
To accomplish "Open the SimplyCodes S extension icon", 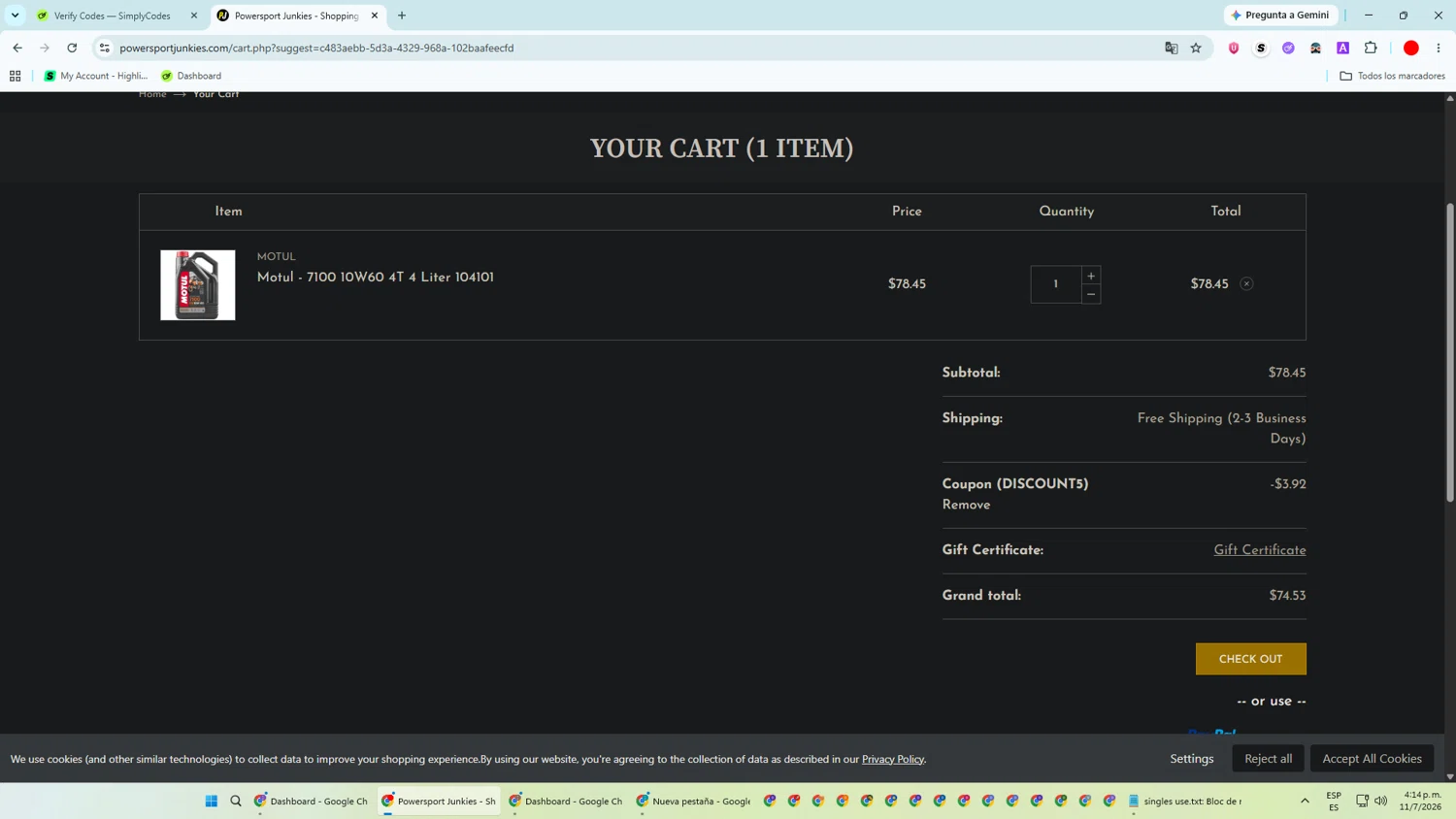I will click(1261, 48).
